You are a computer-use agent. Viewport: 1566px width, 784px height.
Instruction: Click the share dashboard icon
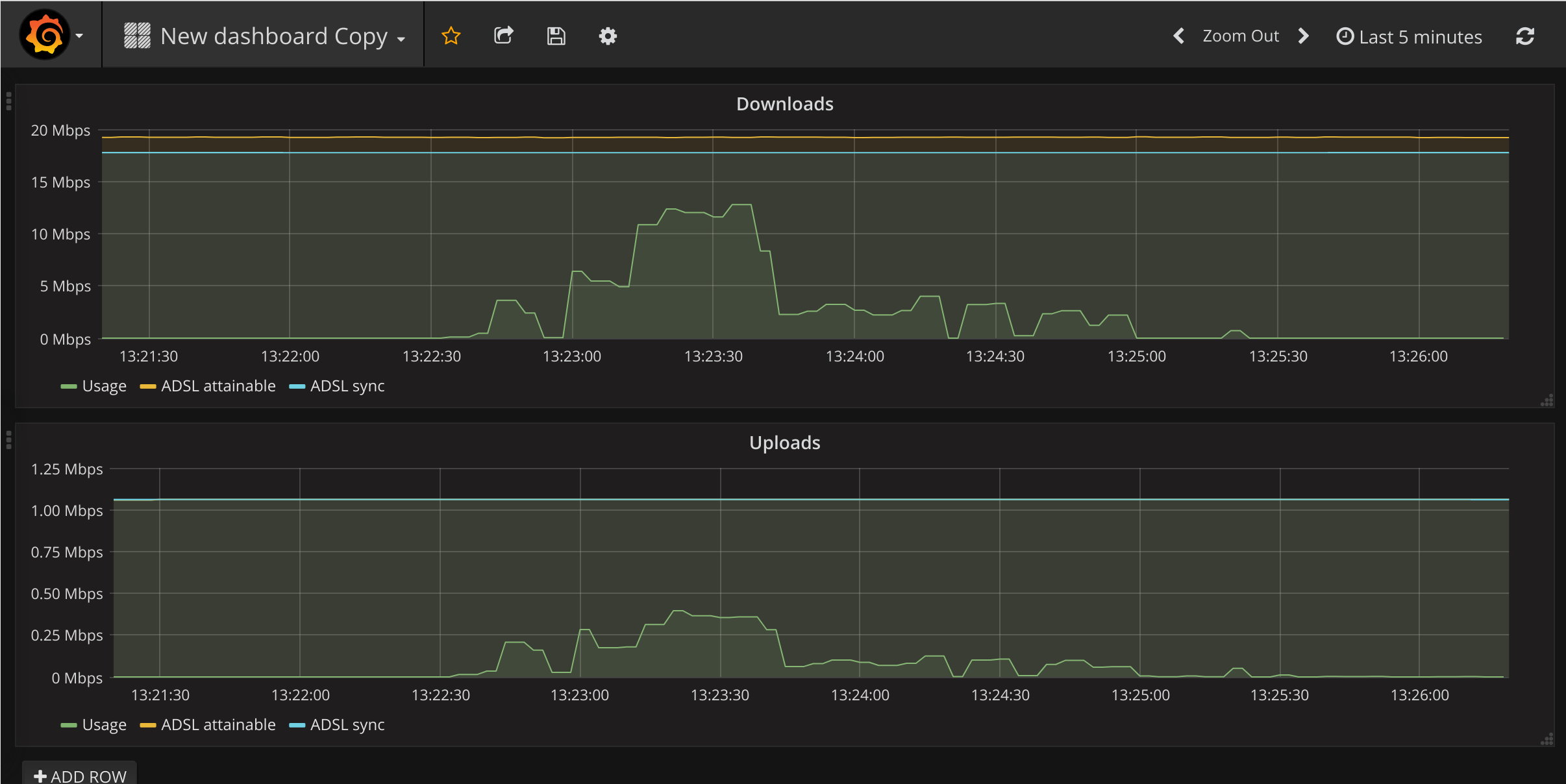coord(504,36)
